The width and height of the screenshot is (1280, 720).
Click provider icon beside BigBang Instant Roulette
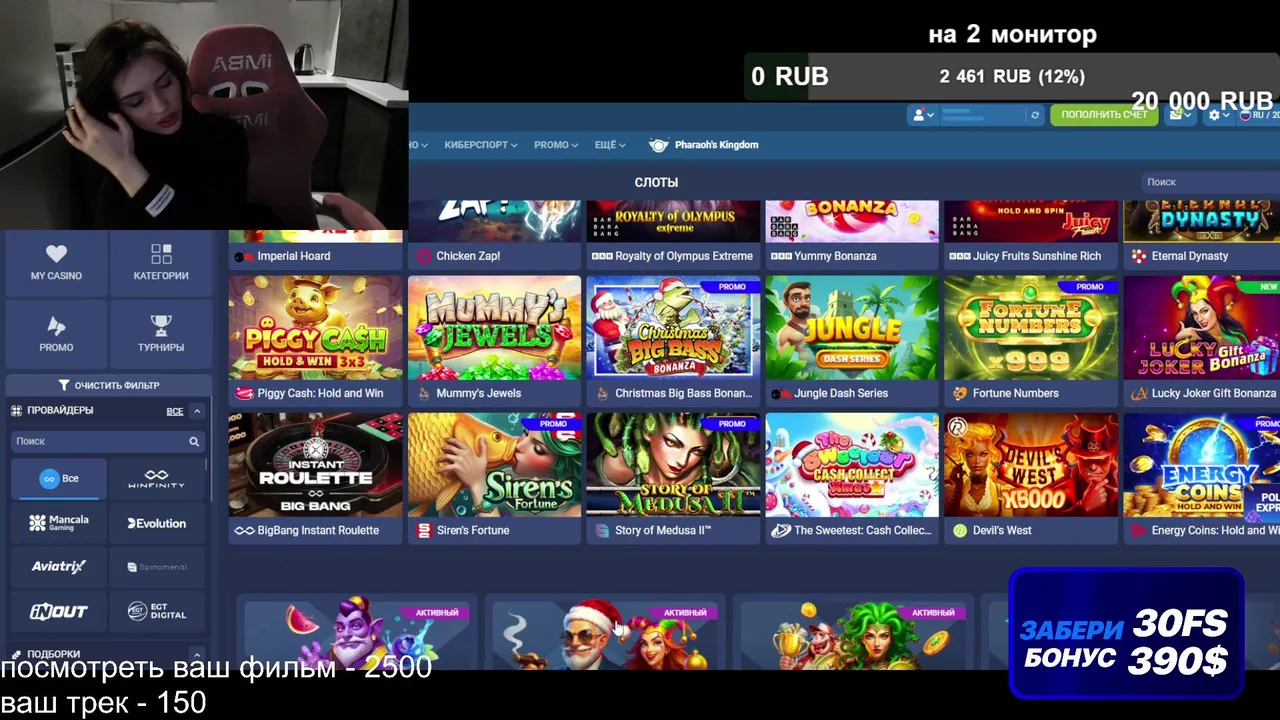242,530
